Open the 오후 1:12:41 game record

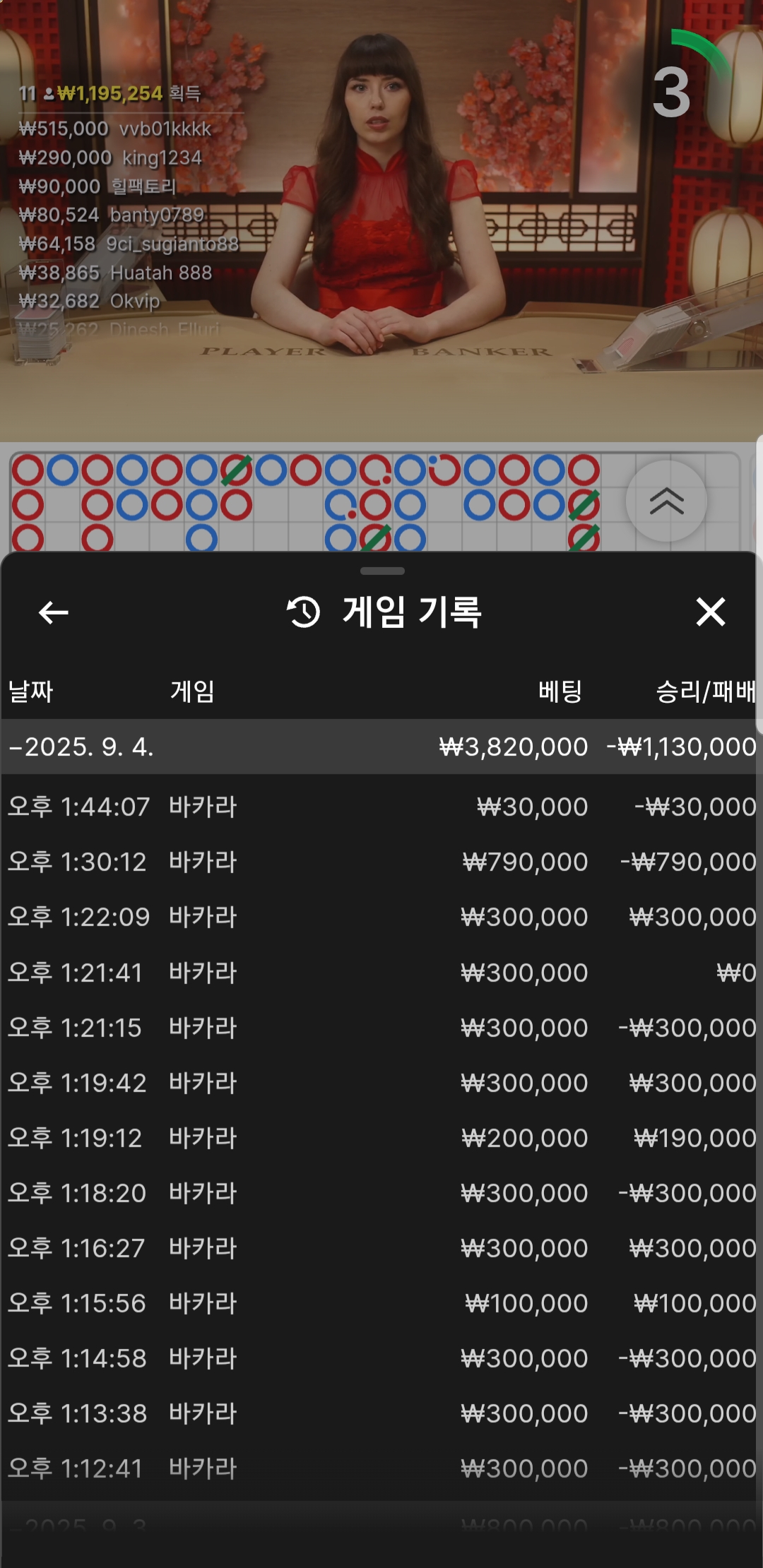[381, 1468]
